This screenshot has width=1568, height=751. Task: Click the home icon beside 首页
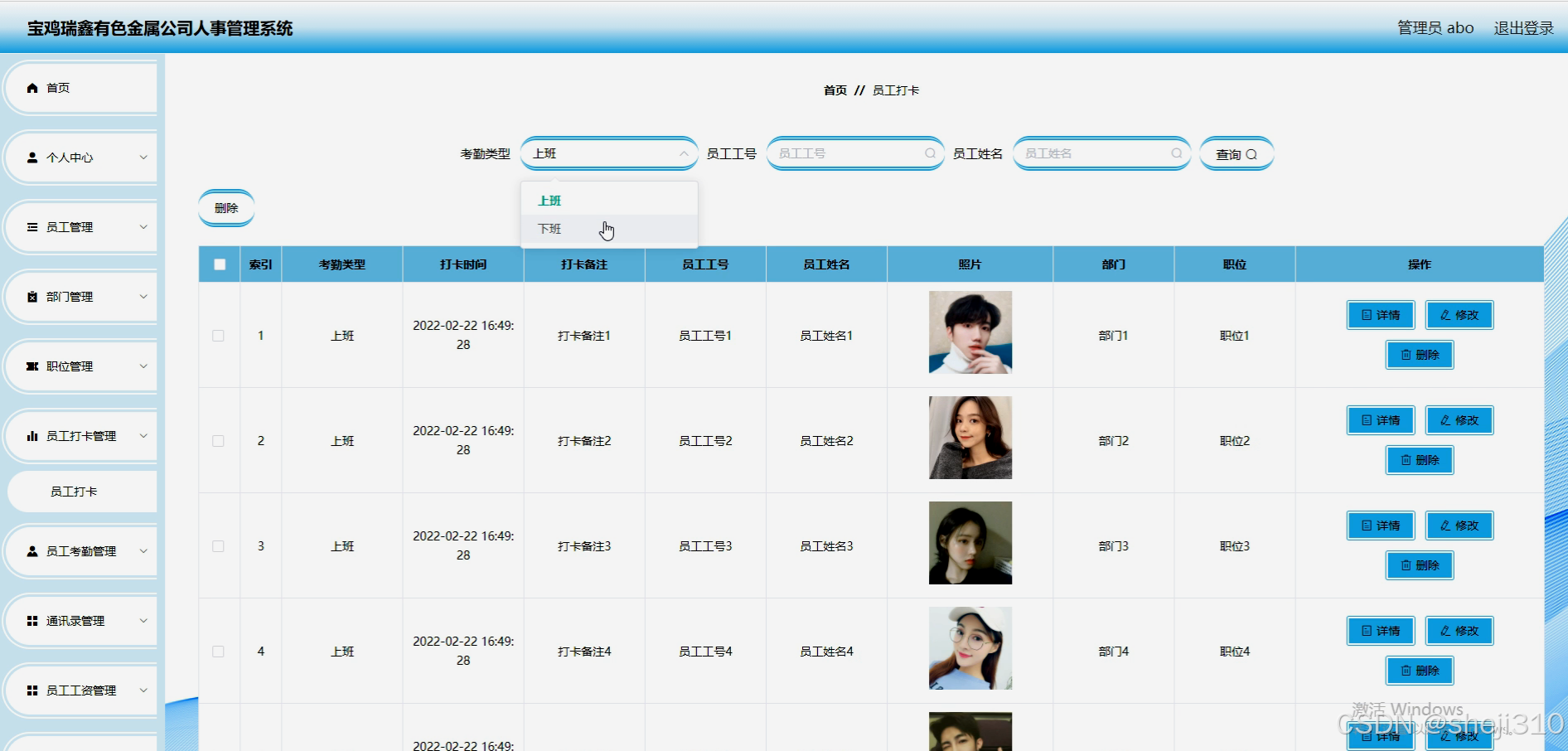(x=32, y=88)
